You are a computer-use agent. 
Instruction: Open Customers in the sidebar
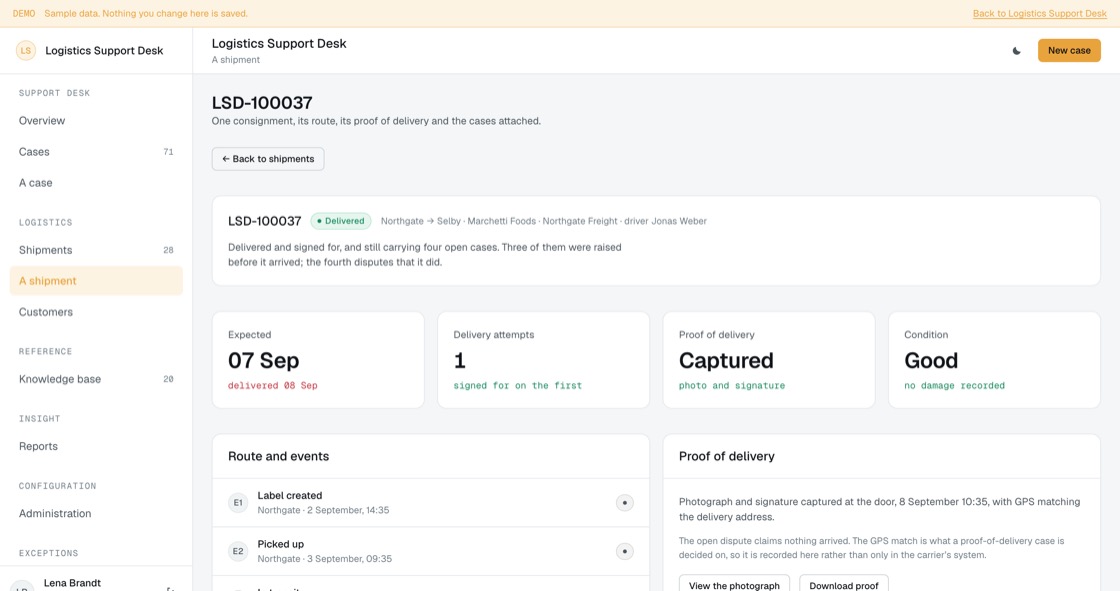point(96,312)
